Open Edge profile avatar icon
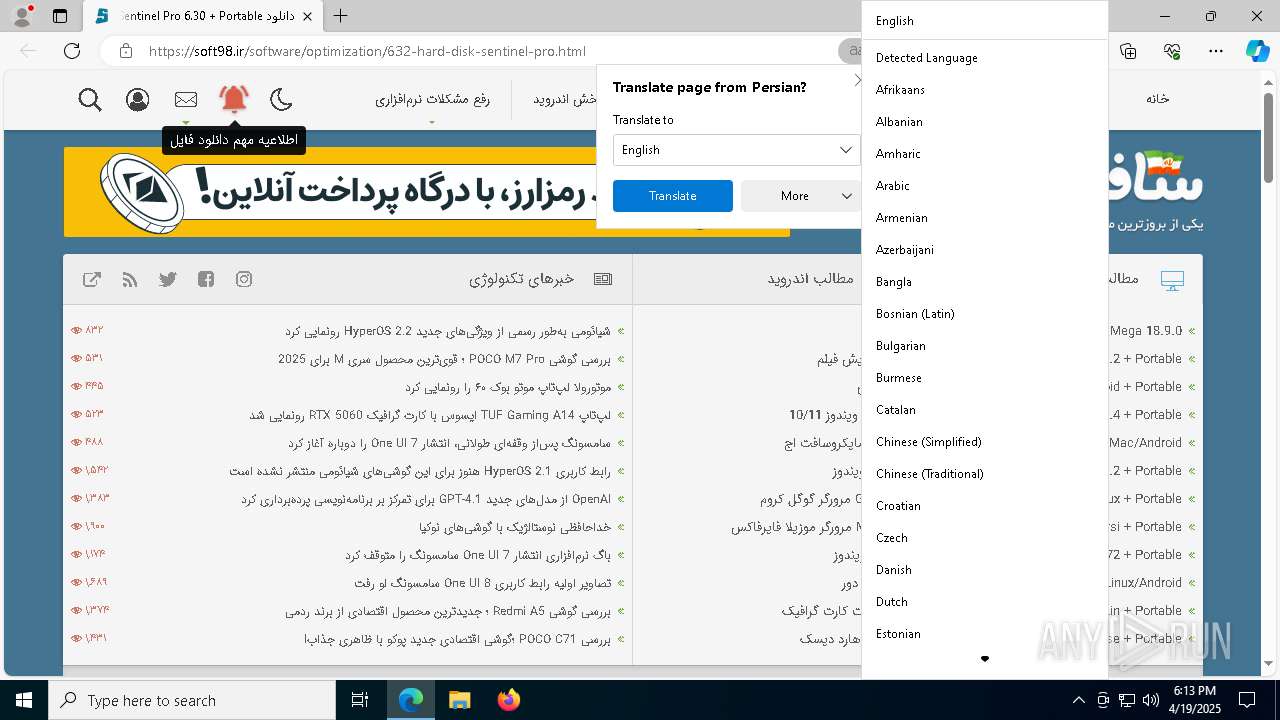Image resolution: width=1280 pixels, height=720 pixels. point(22,16)
